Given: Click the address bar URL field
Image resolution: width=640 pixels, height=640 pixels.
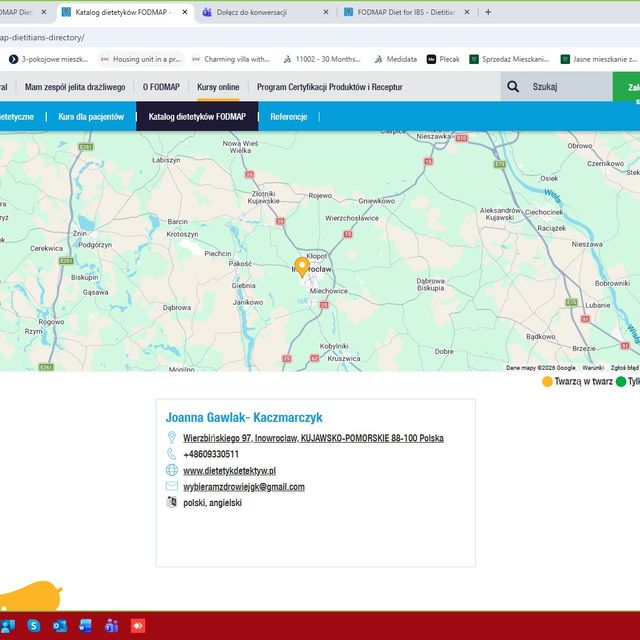Looking at the screenshot, I should pyautogui.click(x=320, y=38).
